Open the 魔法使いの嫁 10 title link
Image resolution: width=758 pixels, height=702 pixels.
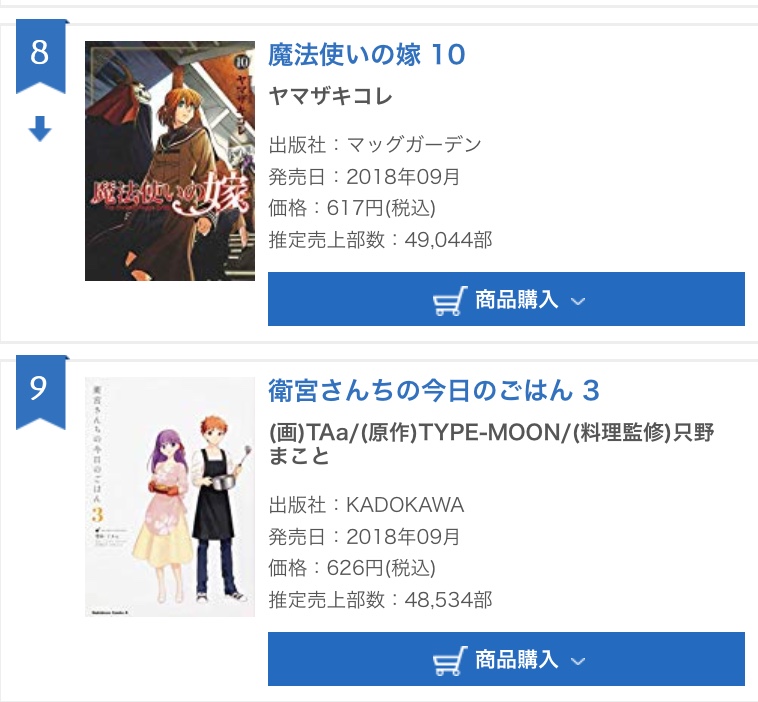coord(367,55)
